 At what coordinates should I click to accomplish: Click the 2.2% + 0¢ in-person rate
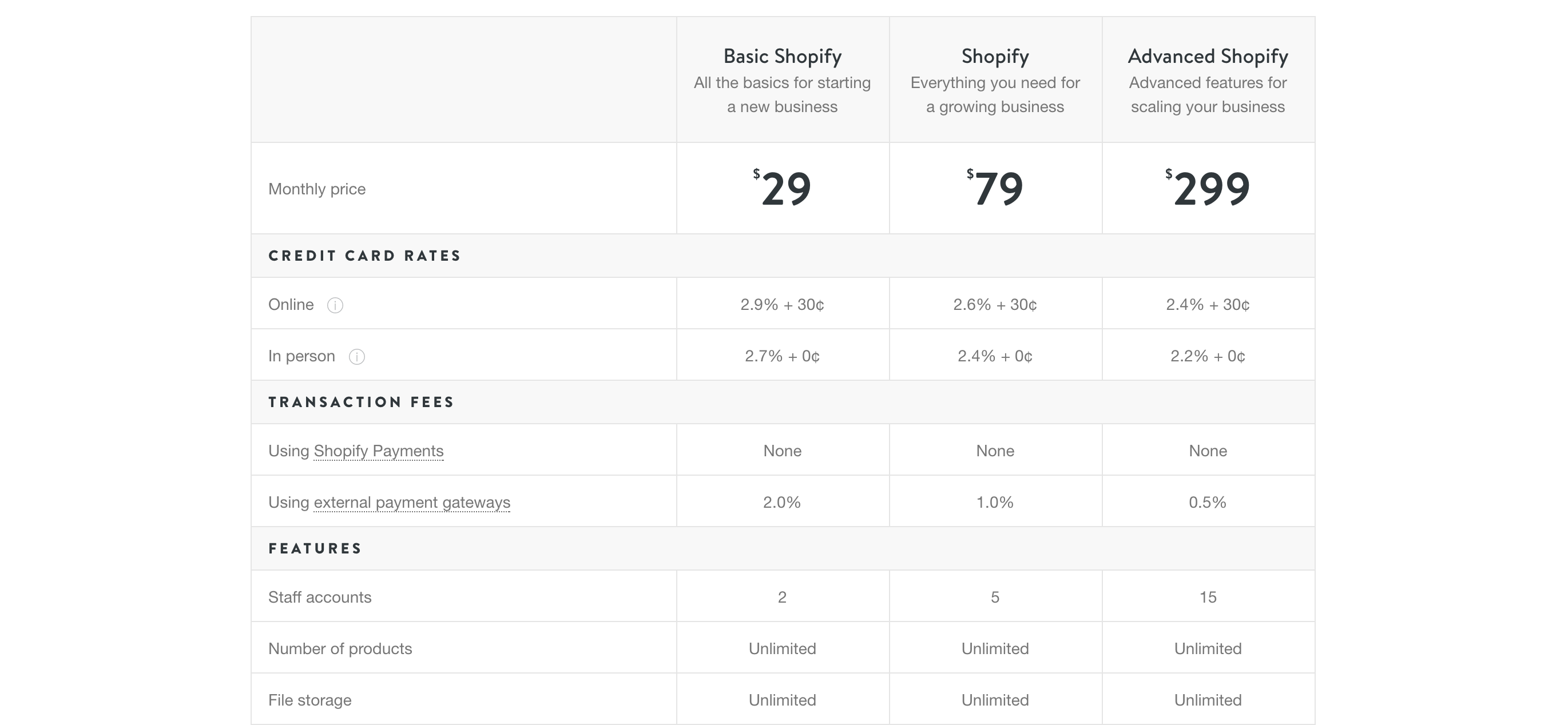[x=1208, y=356]
